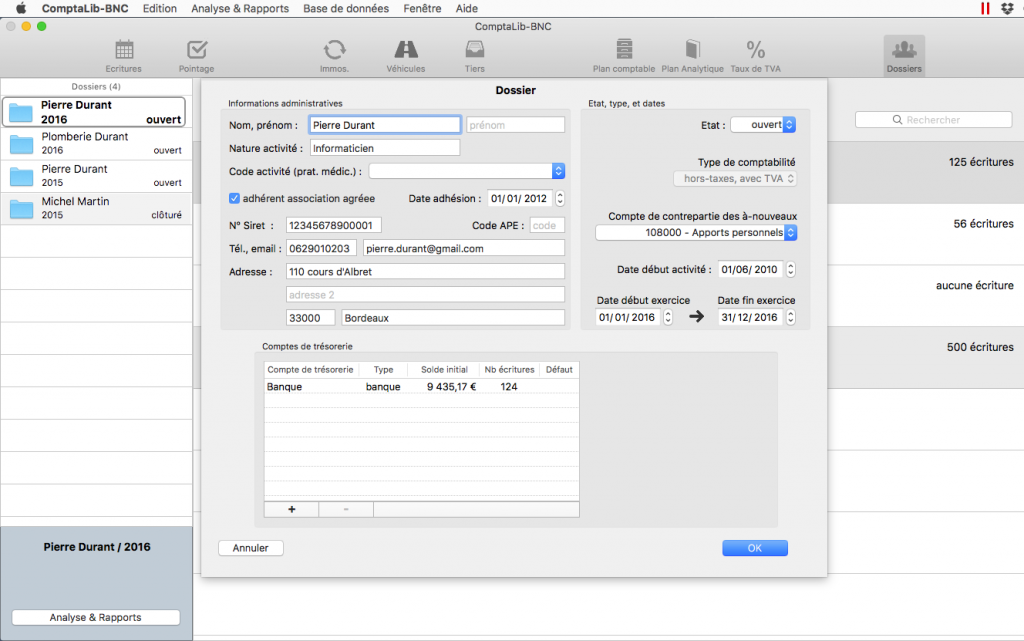Open the Type de comptabilité dropdown
Screen dimensions: 1024x641
pyautogui.click(x=735, y=178)
